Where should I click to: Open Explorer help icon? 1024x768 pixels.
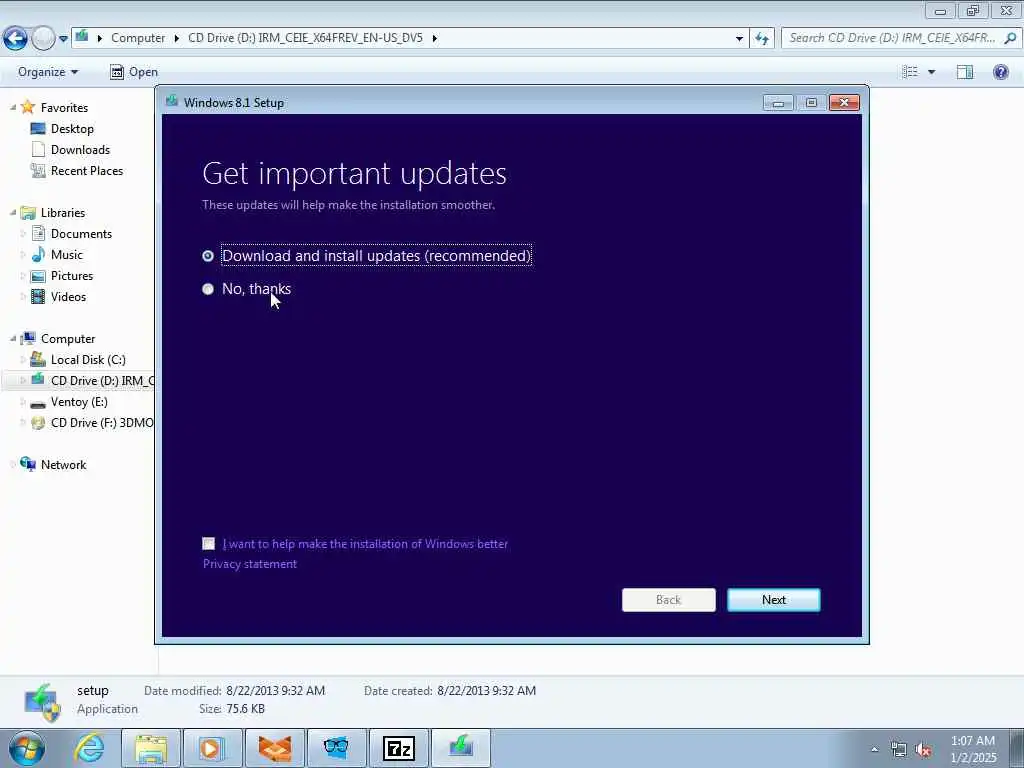(1000, 72)
